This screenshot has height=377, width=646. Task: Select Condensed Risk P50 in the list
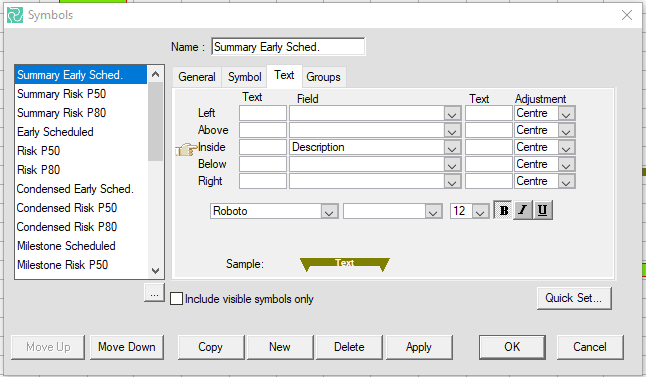[x=81, y=208]
